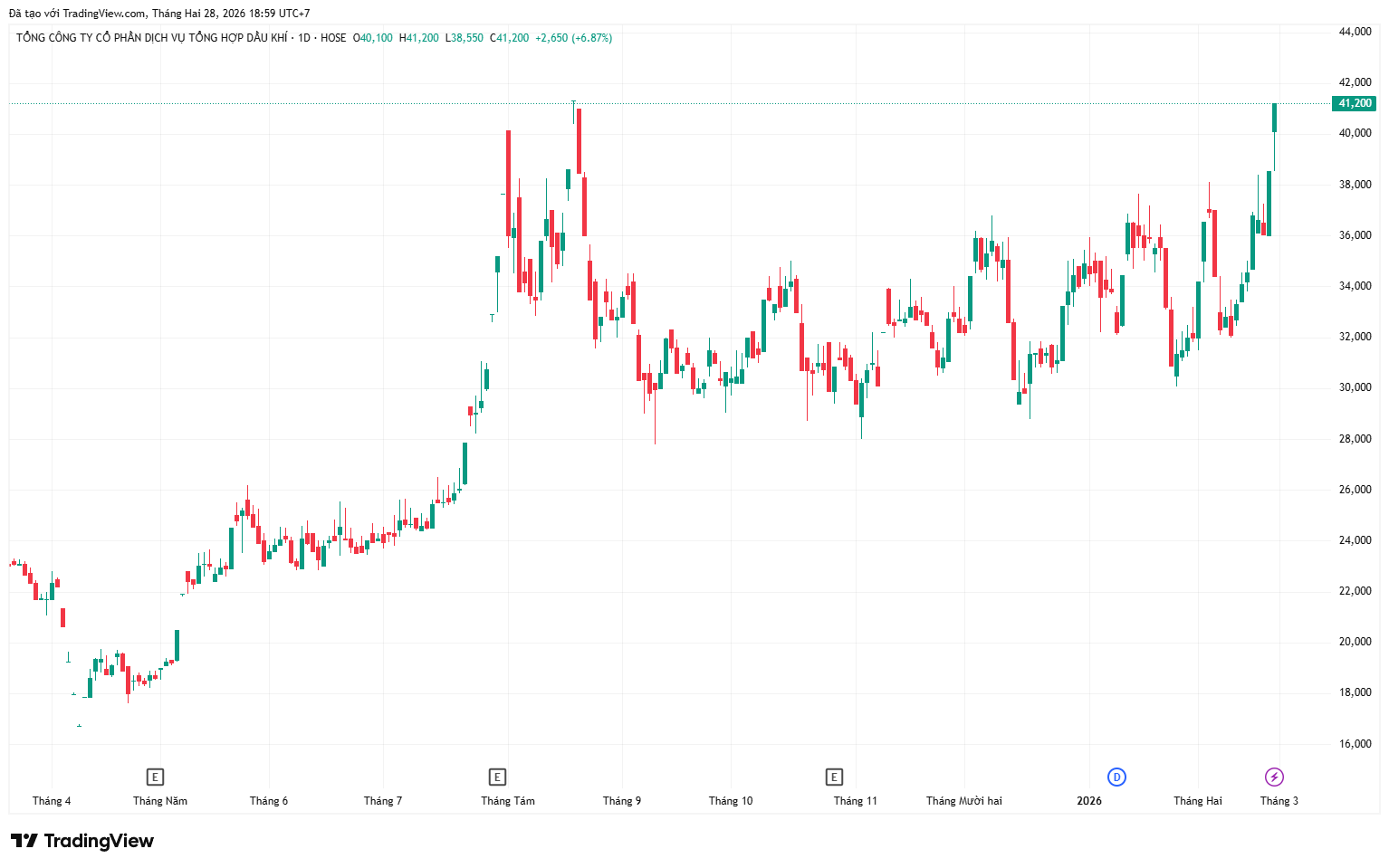Select the +2,650 (+6.87%) change value
Screen dimensions: 1389x868
point(573,38)
